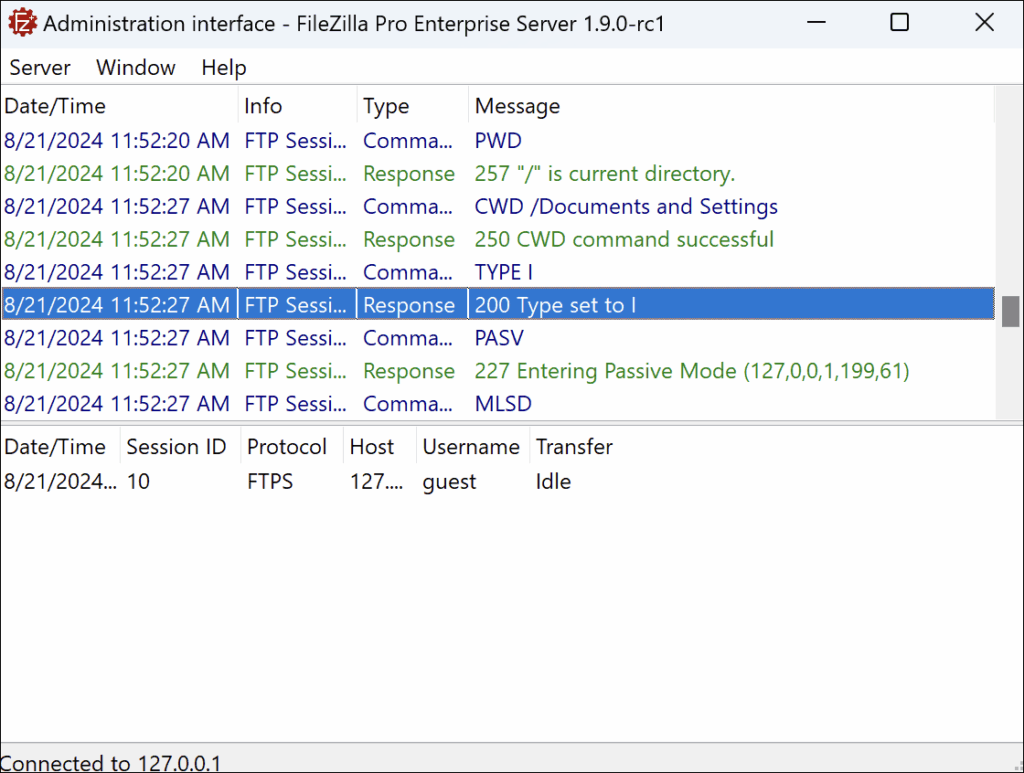Select the TYPE I command row
This screenshot has height=773, width=1024.
pyautogui.click(x=498, y=273)
